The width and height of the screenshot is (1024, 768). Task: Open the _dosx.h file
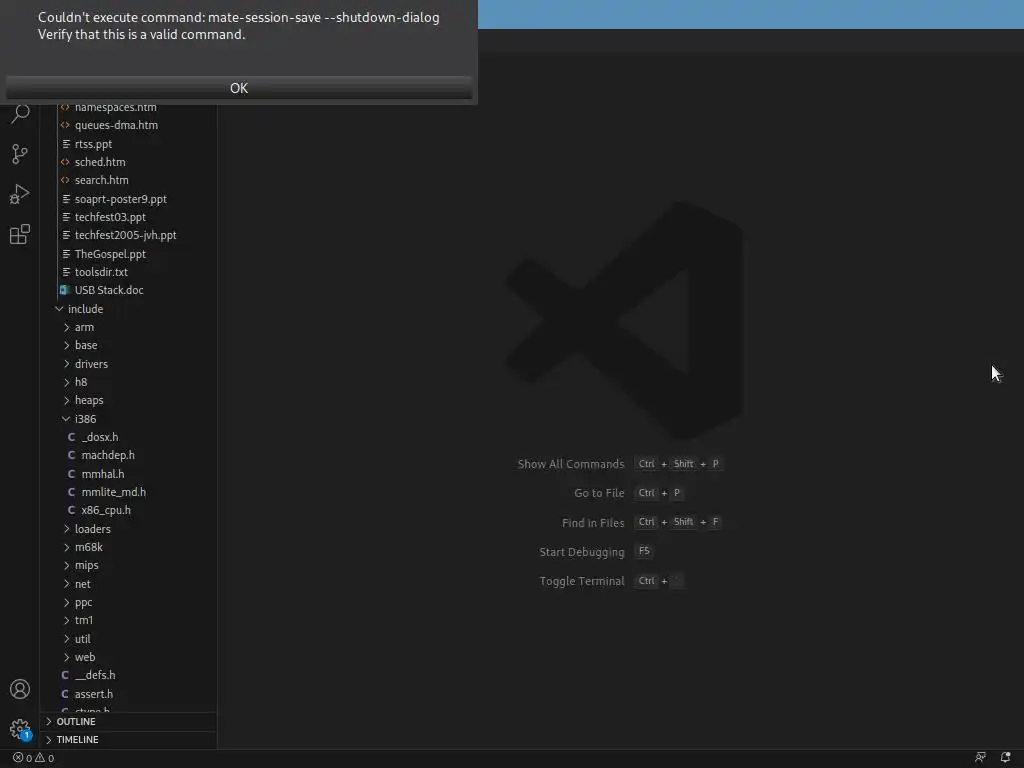[x=129, y=437]
